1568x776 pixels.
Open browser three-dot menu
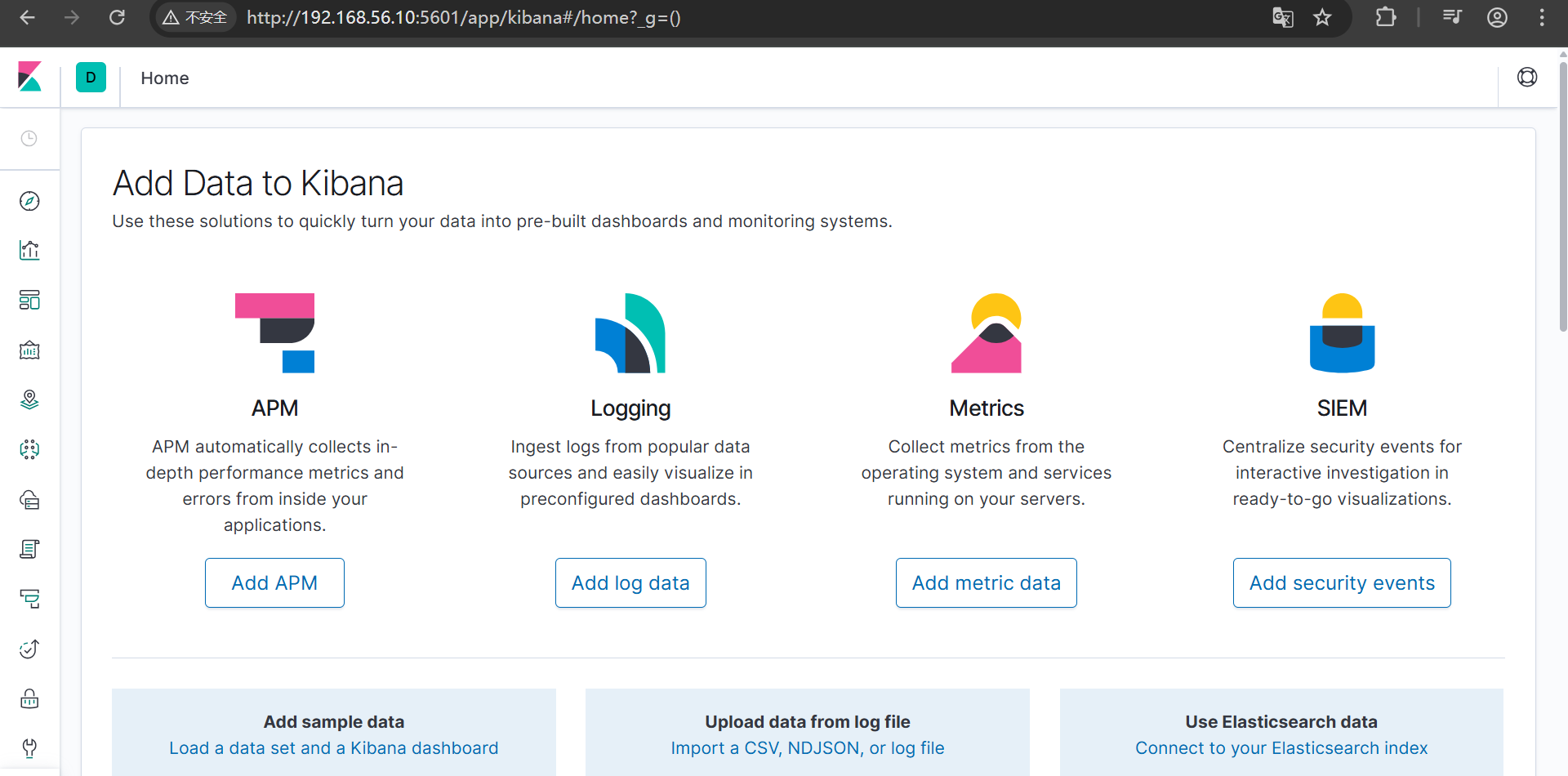coord(1542,17)
